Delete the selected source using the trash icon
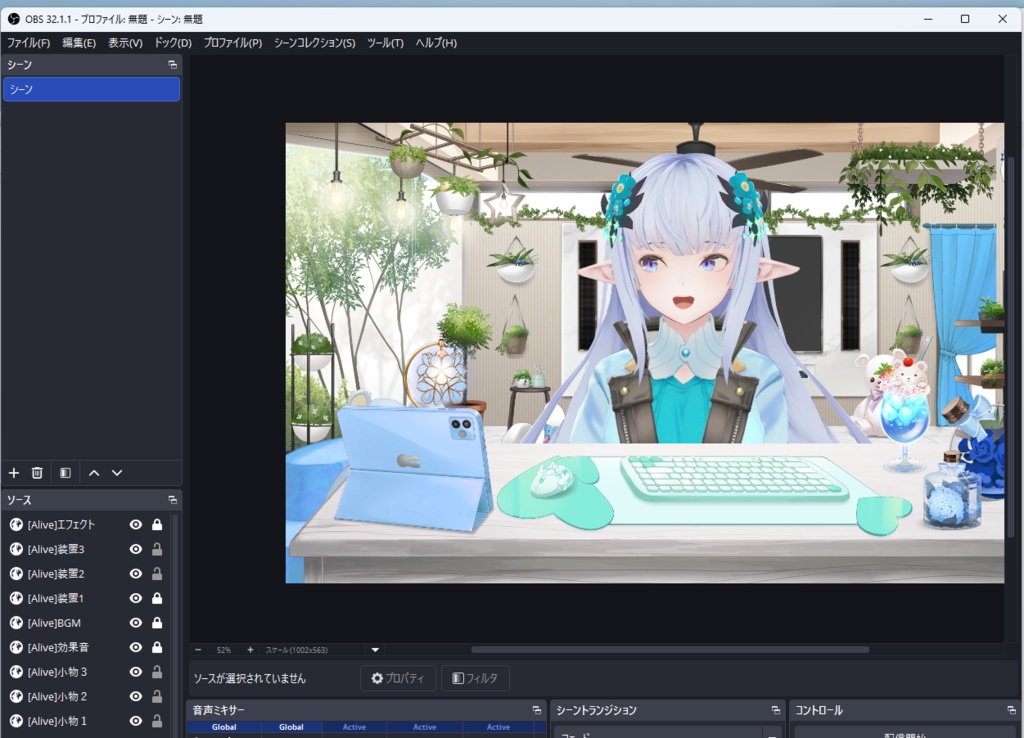This screenshot has width=1024, height=738. (36, 472)
